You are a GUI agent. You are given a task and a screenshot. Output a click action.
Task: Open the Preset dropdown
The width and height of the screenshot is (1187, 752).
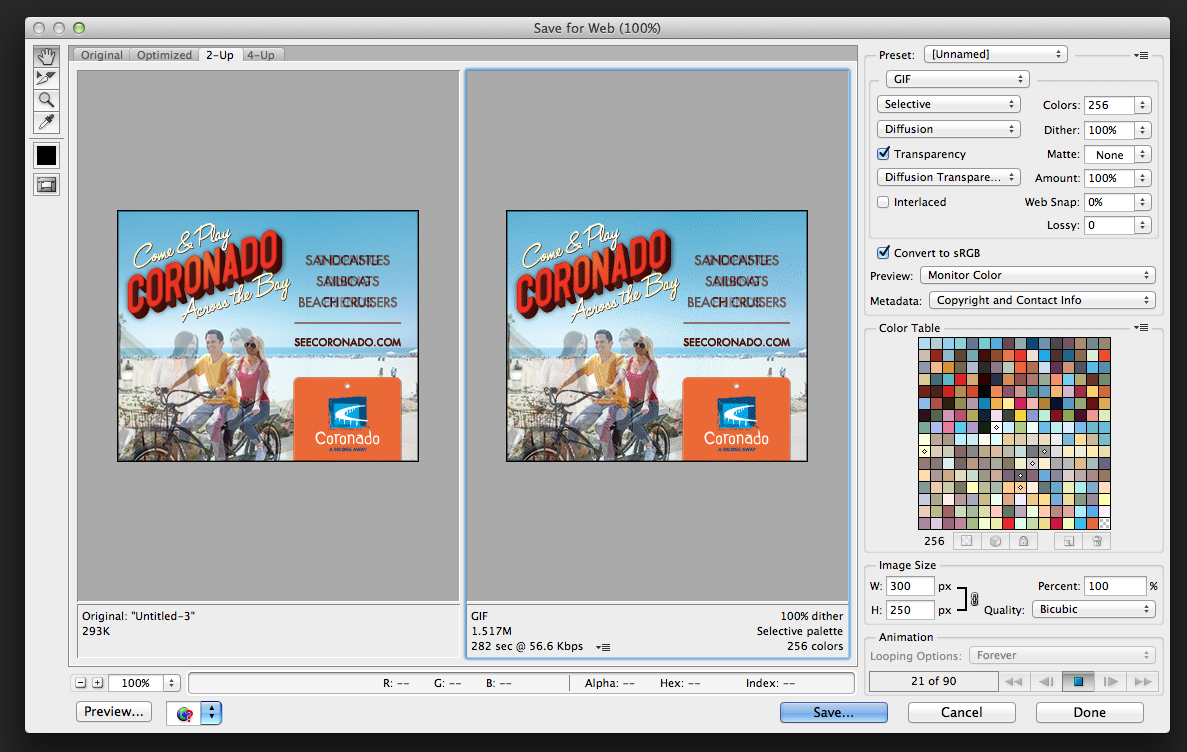point(995,55)
